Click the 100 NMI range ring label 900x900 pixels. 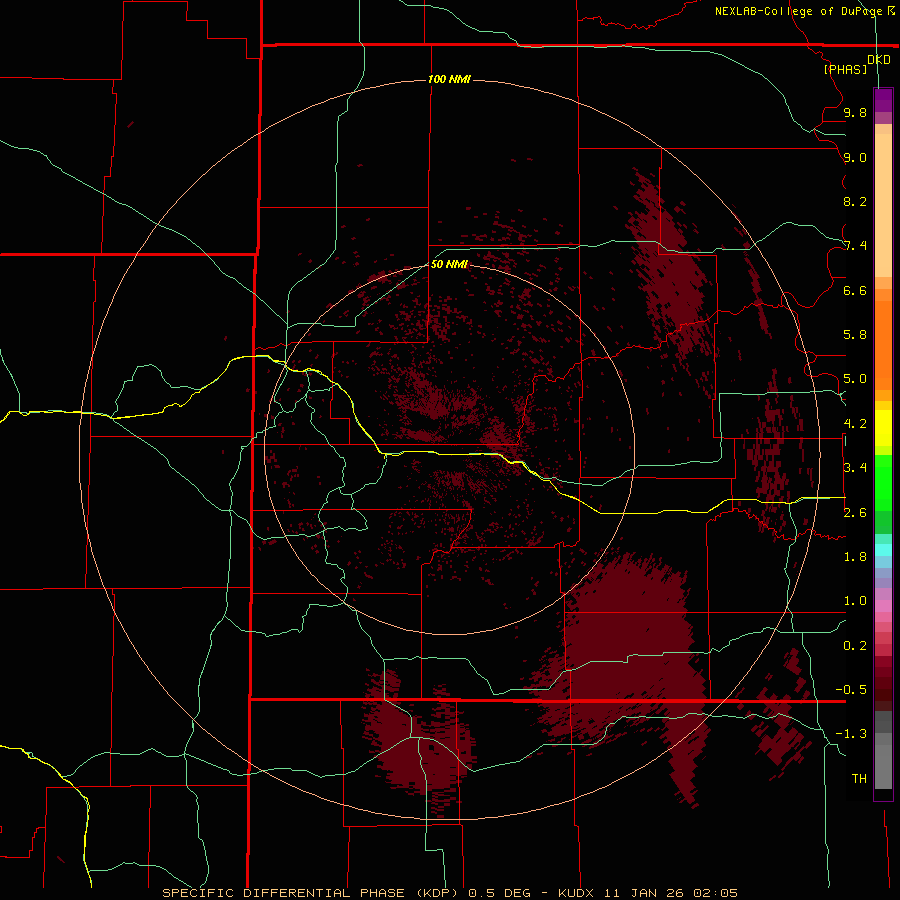(449, 79)
